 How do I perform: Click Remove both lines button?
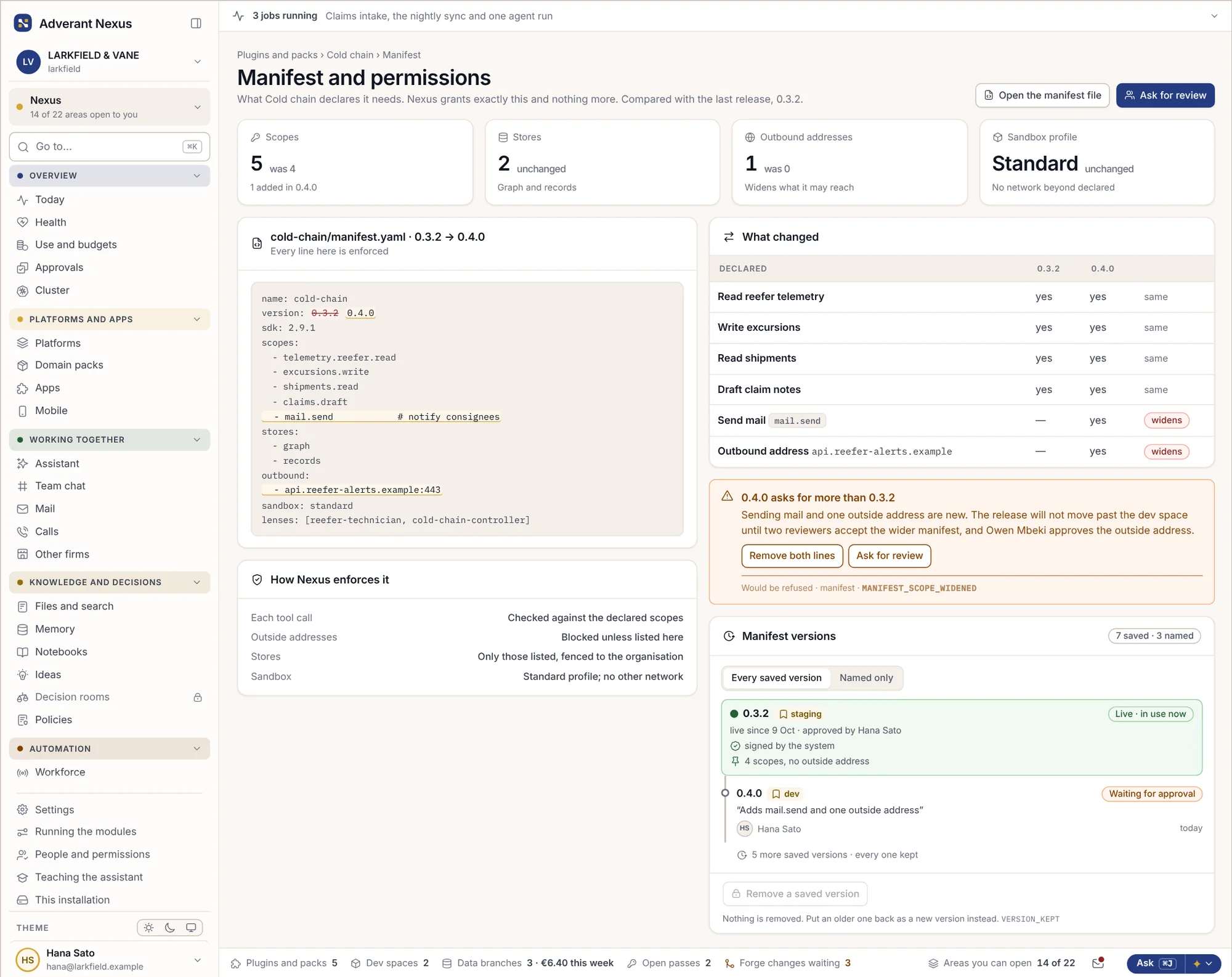tap(792, 556)
